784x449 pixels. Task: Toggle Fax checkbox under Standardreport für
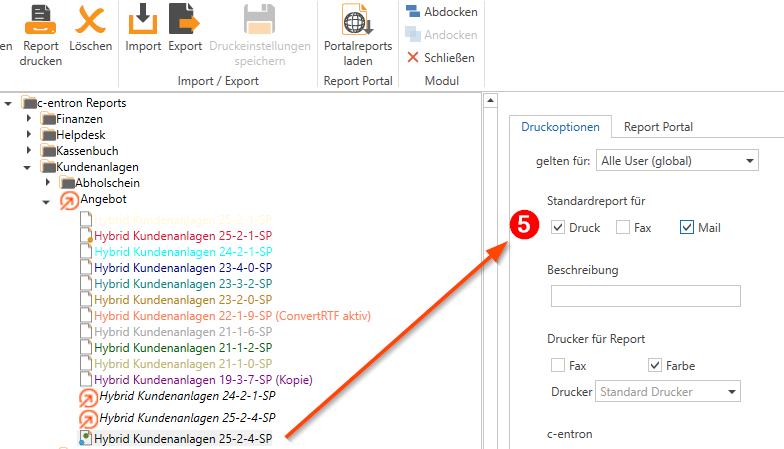[x=622, y=227]
